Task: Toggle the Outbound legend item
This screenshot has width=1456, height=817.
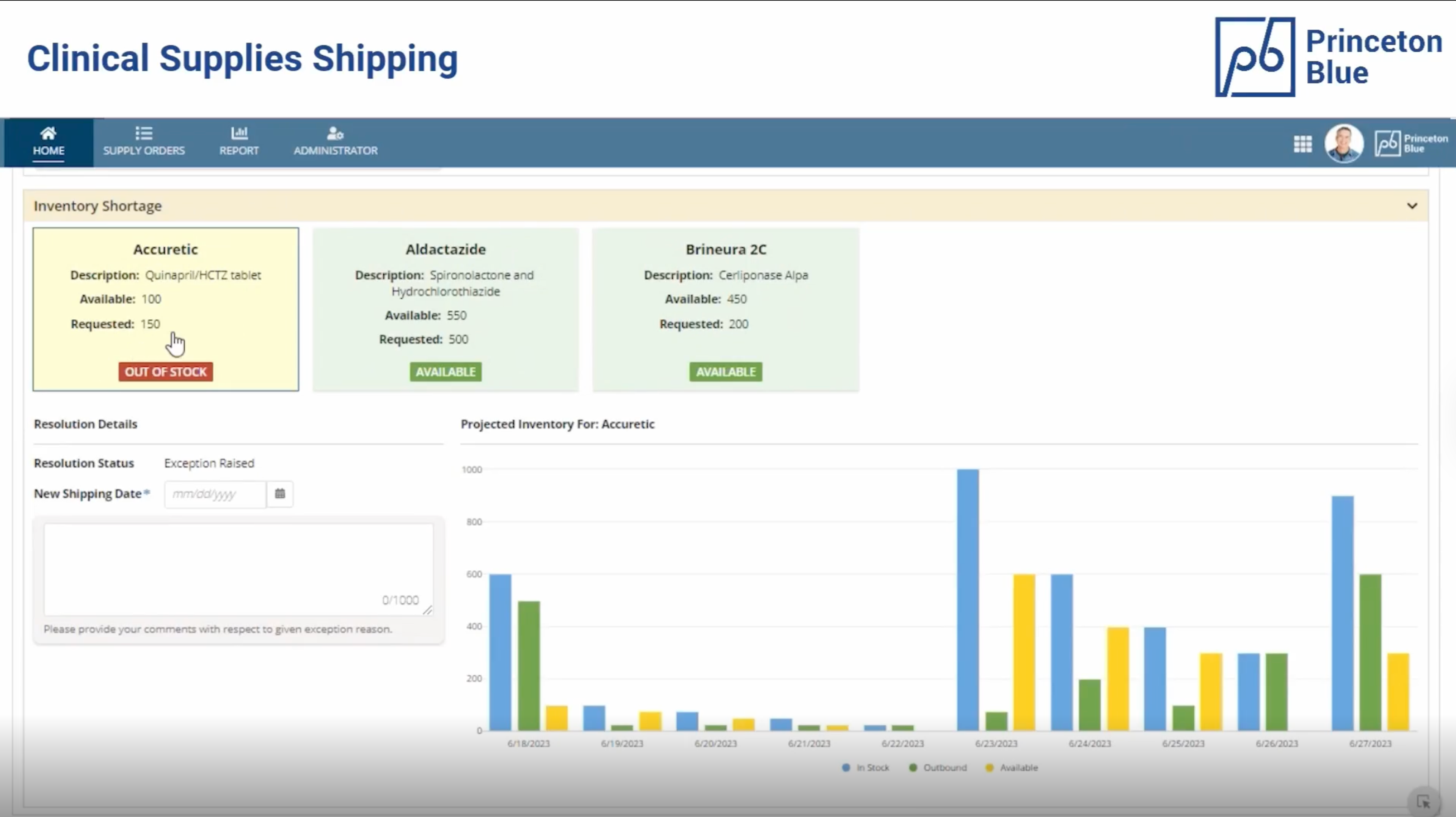Action: click(x=938, y=768)
